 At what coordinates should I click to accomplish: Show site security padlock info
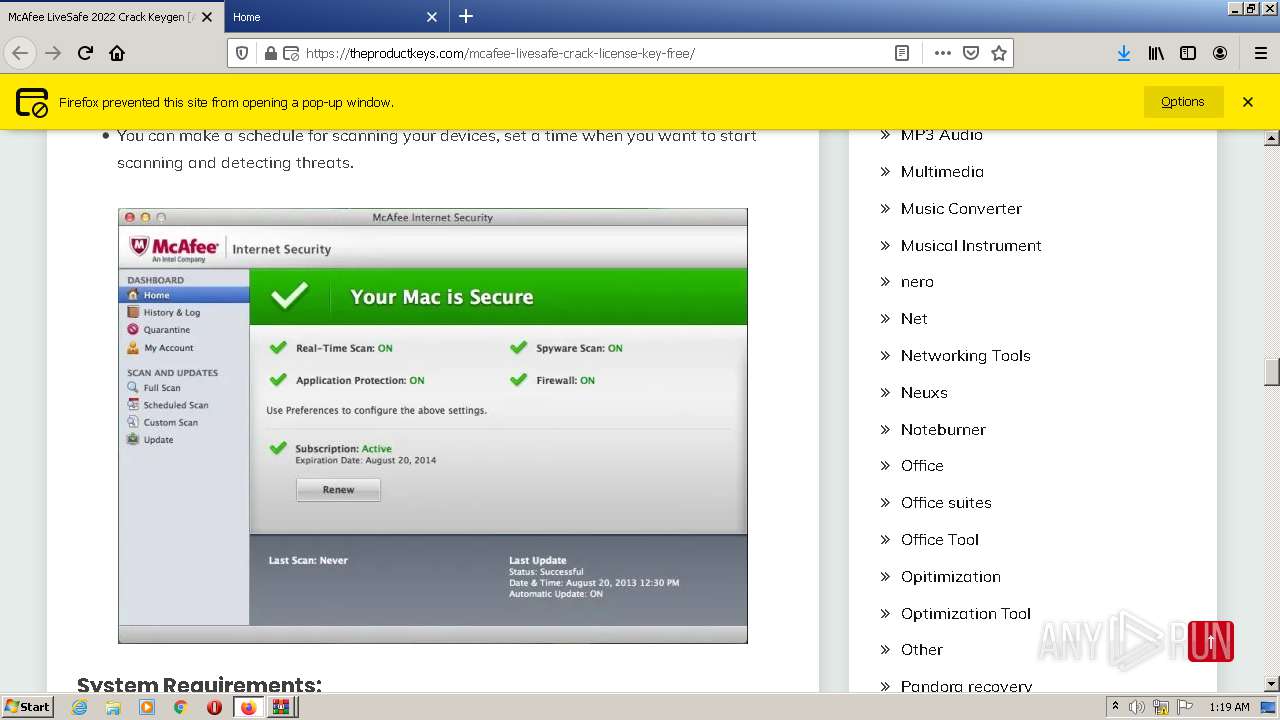point(270,53)
